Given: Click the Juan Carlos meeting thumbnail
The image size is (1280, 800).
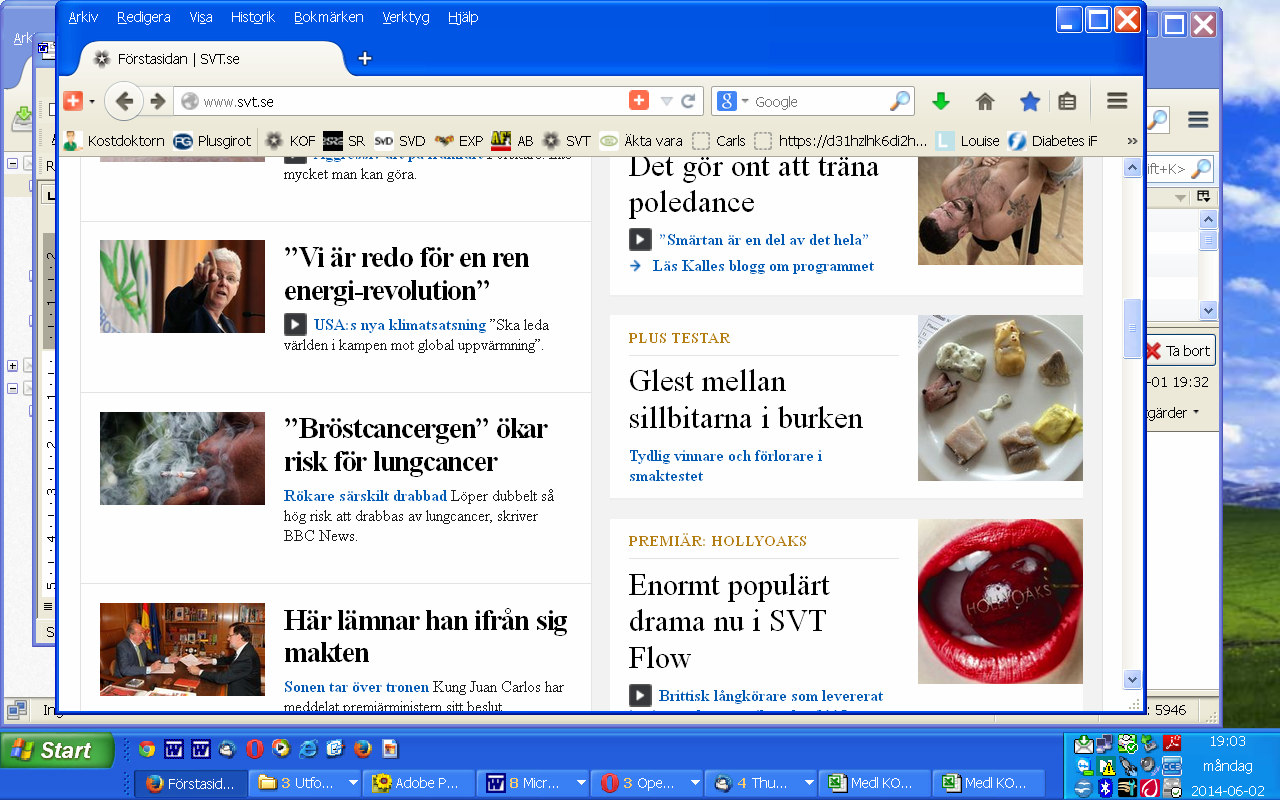Looking at the screenshot, I should coord(182,649).
